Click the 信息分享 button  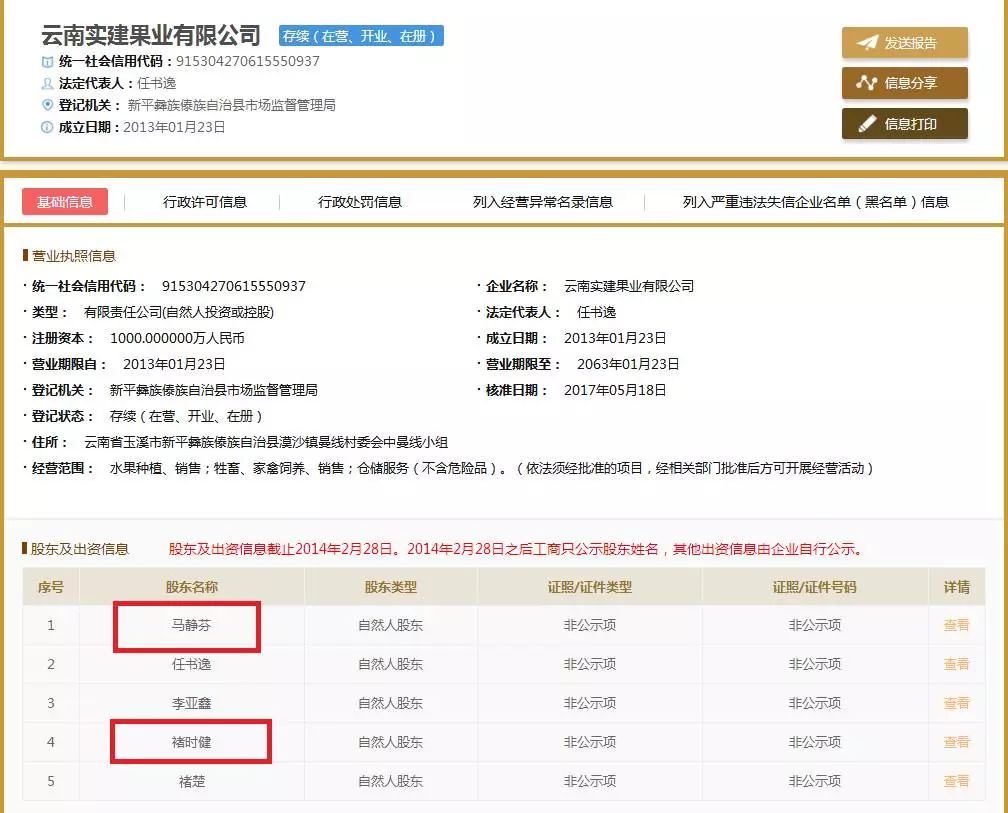[904, 83]
